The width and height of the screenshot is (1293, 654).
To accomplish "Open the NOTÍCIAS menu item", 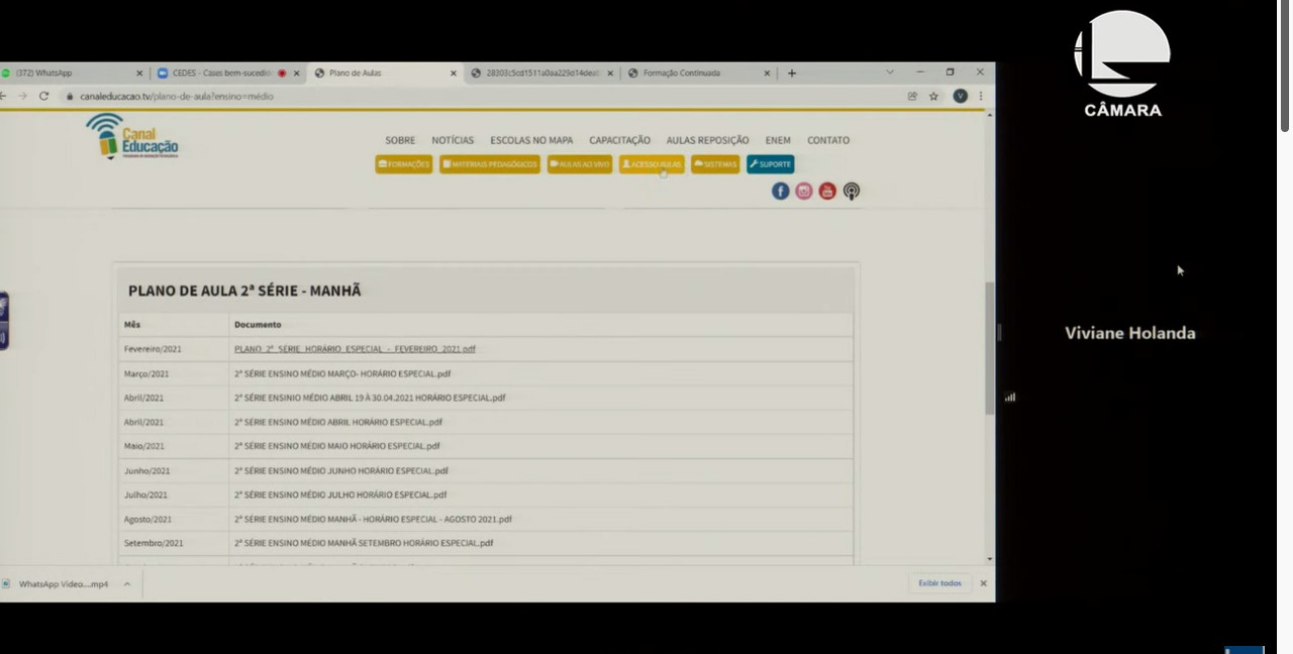I will [x=453, y=140].
